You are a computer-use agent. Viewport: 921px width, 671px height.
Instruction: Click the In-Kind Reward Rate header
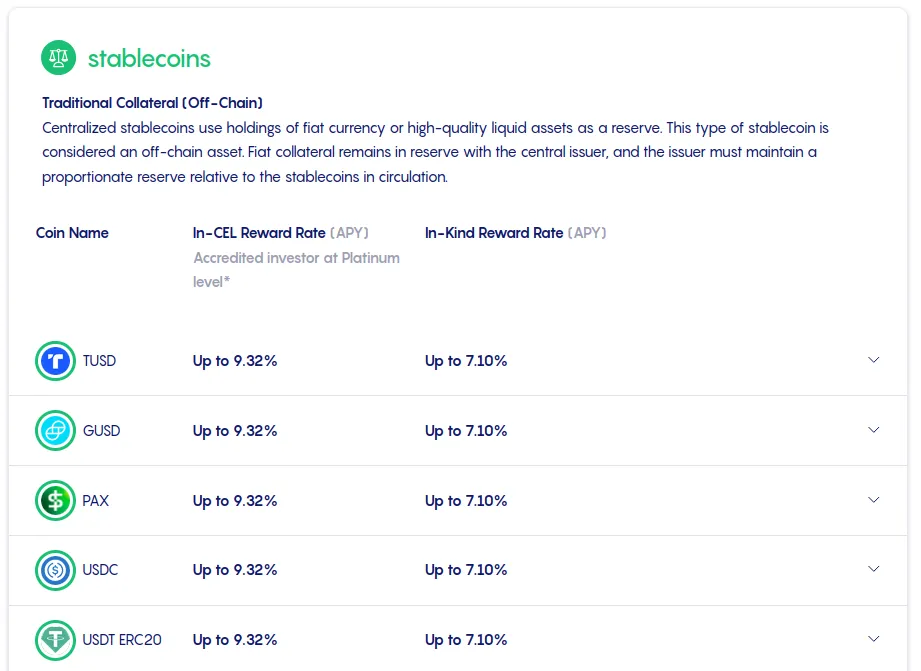tap(516, 233)
